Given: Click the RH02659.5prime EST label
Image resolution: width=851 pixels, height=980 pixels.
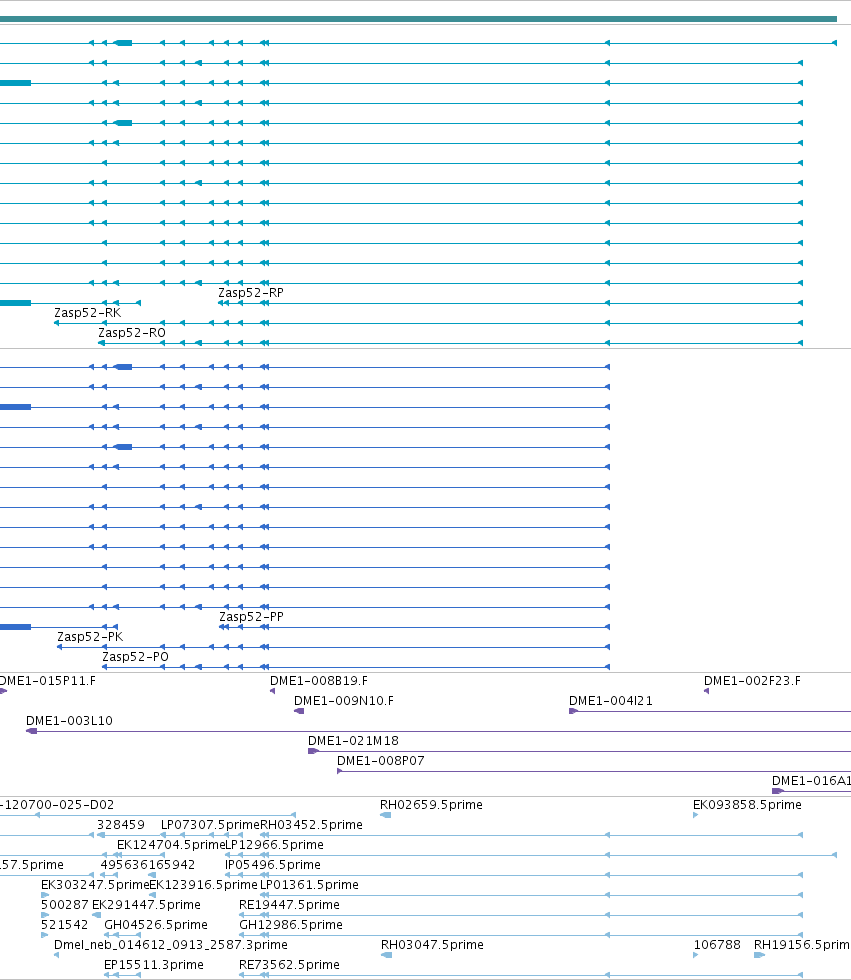Looking at the screenshot, I should (431, 805).
